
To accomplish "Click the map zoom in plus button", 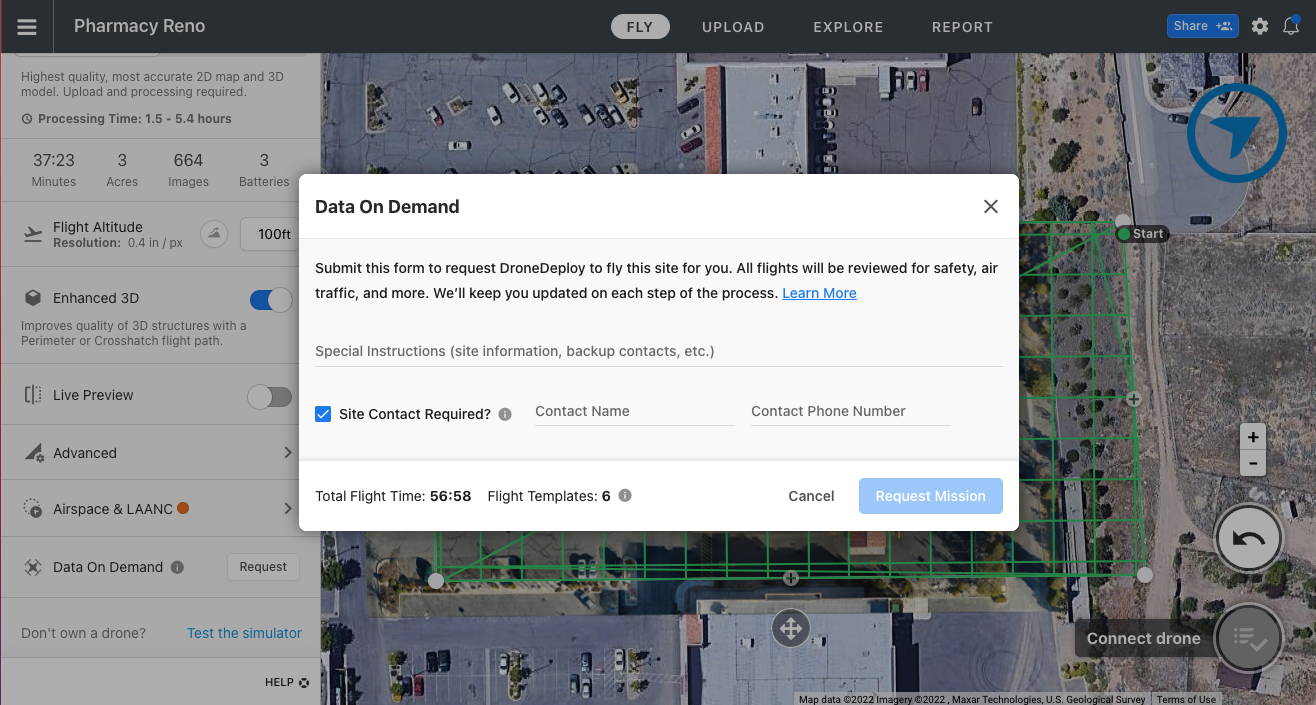I will (x=1253, y=437).
